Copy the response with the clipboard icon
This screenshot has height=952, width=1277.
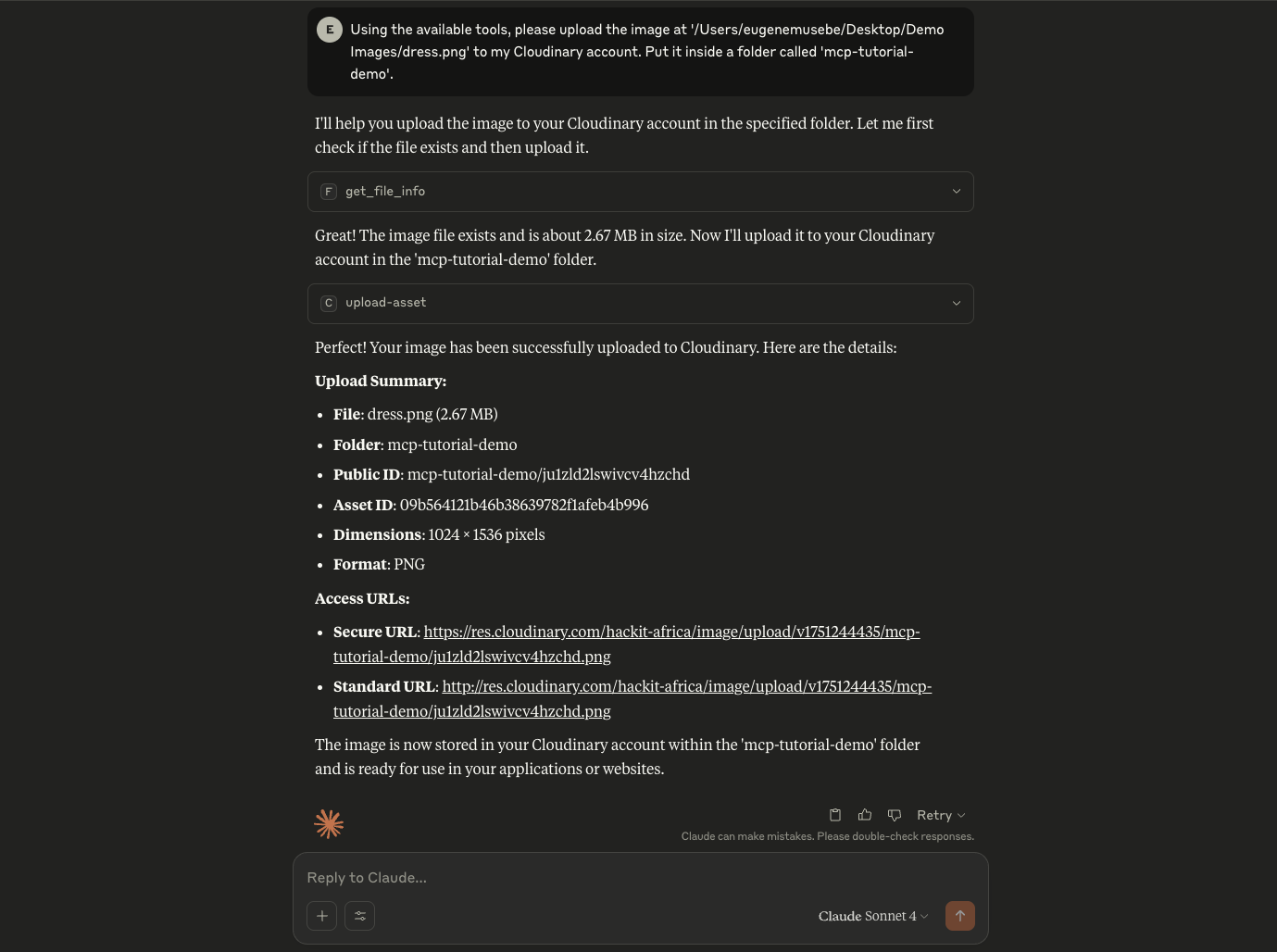click(x=835, y=815)
